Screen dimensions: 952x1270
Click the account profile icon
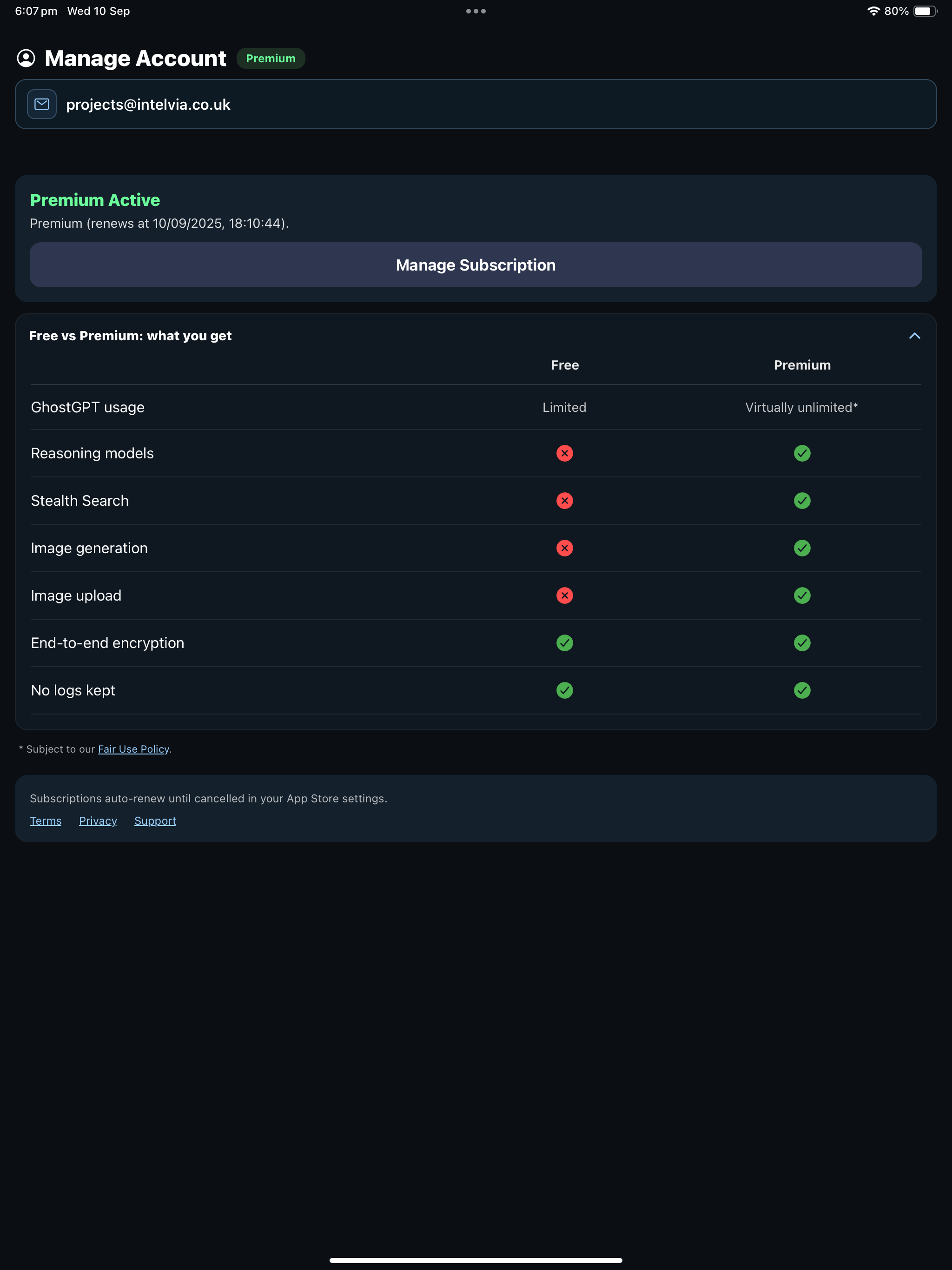coord(26,58)
